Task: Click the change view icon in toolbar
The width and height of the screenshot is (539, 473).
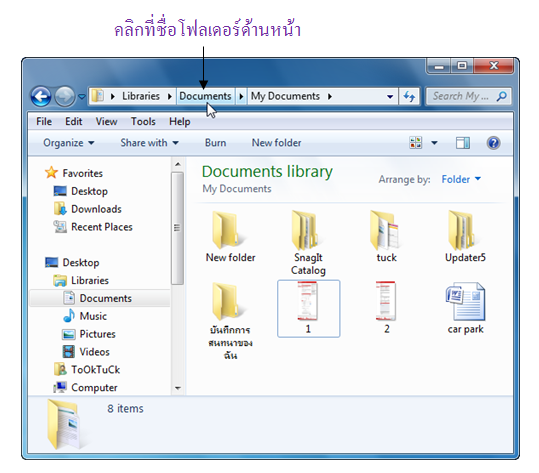Action: [x=416, y=143]
